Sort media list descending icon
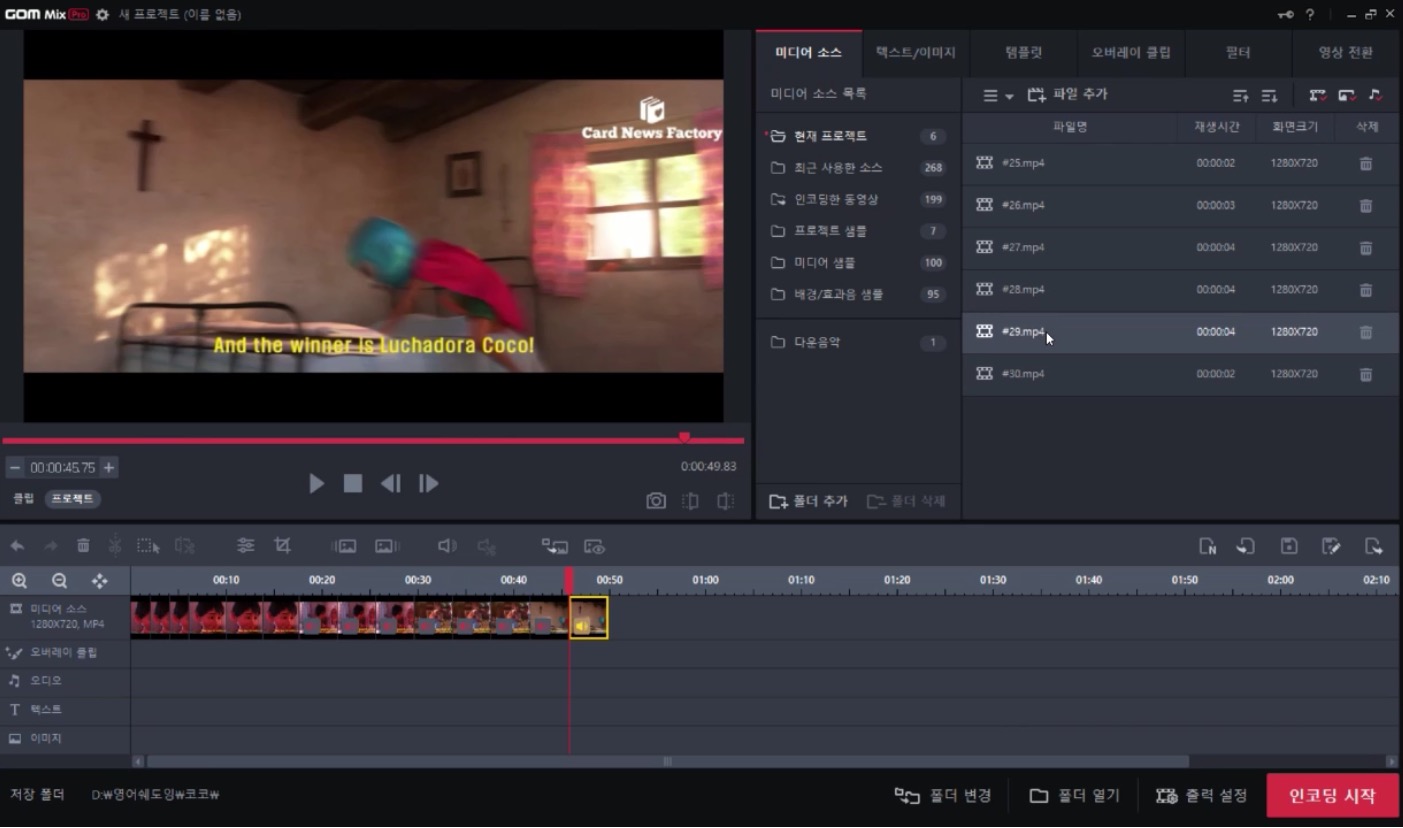The image size is (1403, 828). [x=1269, y=96]
